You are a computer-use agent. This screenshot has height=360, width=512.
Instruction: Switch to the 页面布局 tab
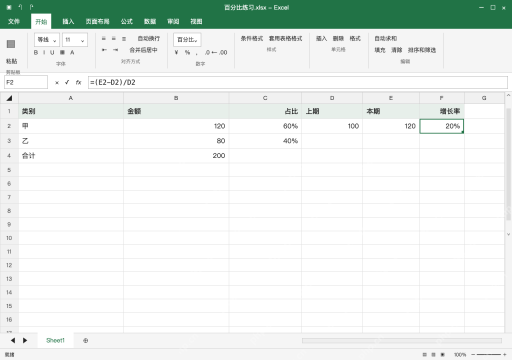(x=97, y=21)
